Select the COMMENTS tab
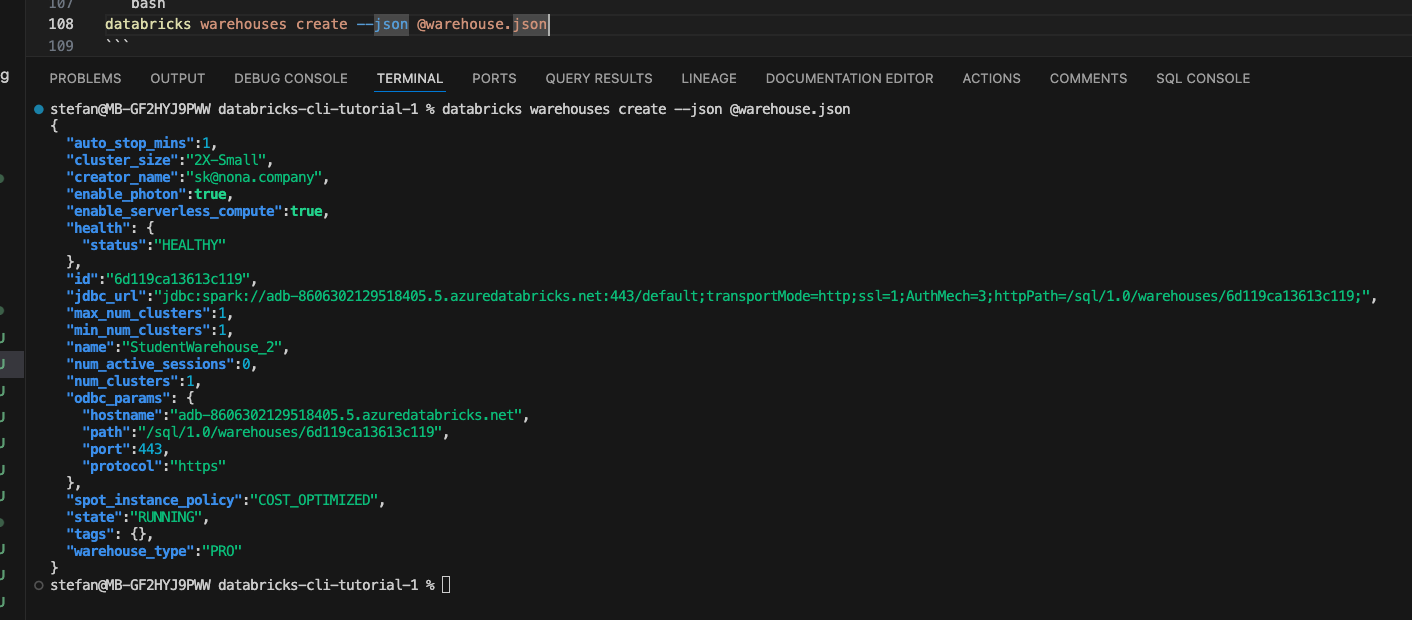1412x620 pixels. click(1088, 78)
